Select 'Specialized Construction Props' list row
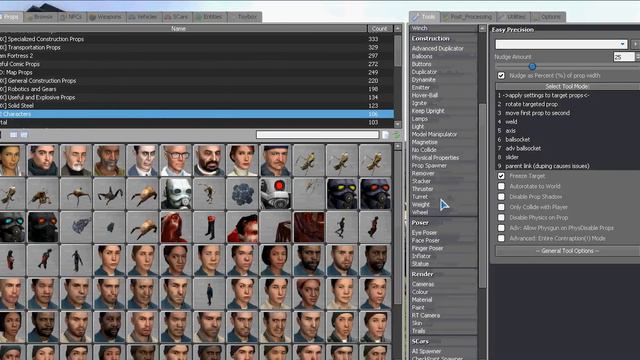 click(197, 39)
